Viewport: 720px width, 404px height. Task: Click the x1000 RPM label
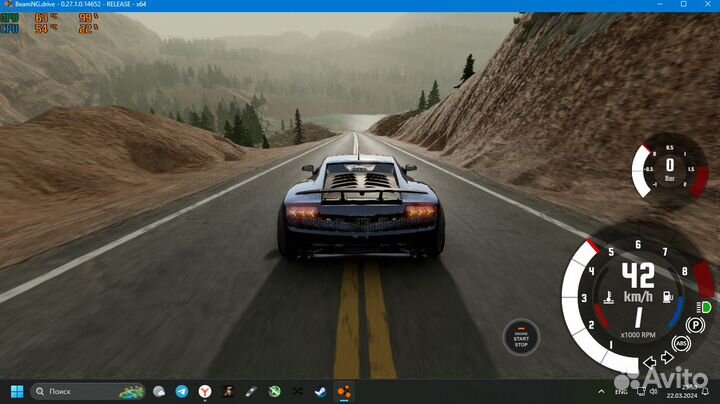[638, 335]
